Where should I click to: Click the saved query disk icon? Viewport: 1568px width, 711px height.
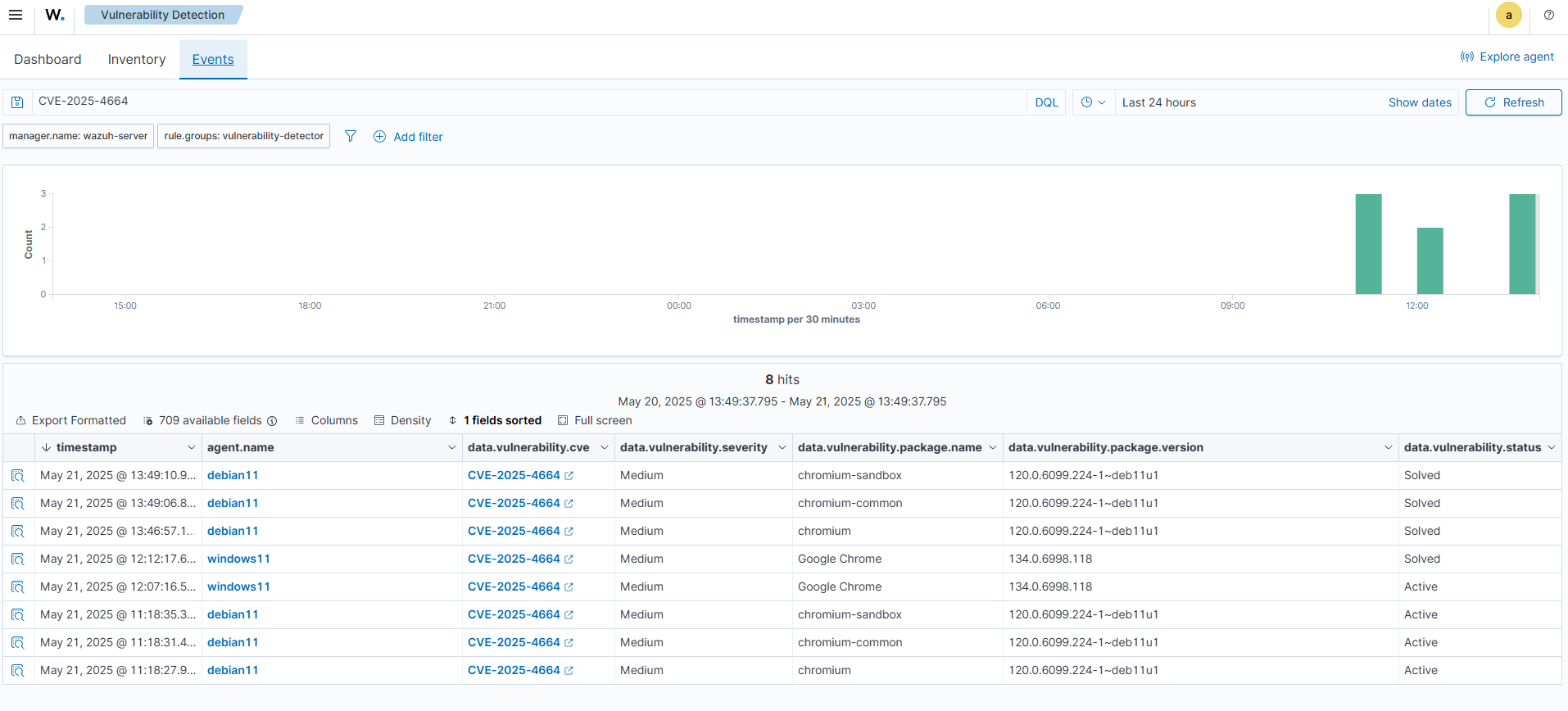point(17,102)
